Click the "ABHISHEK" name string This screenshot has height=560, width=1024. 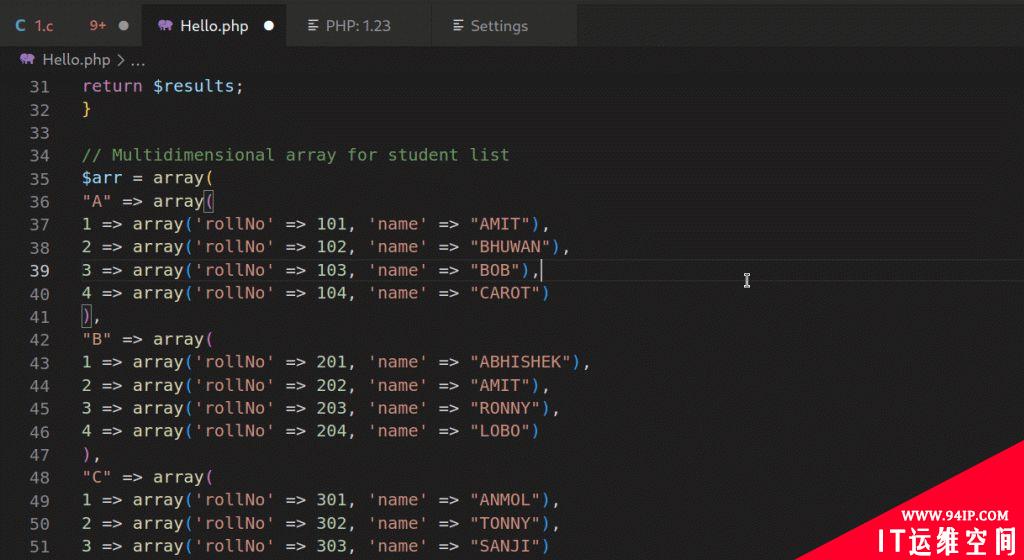520,362
